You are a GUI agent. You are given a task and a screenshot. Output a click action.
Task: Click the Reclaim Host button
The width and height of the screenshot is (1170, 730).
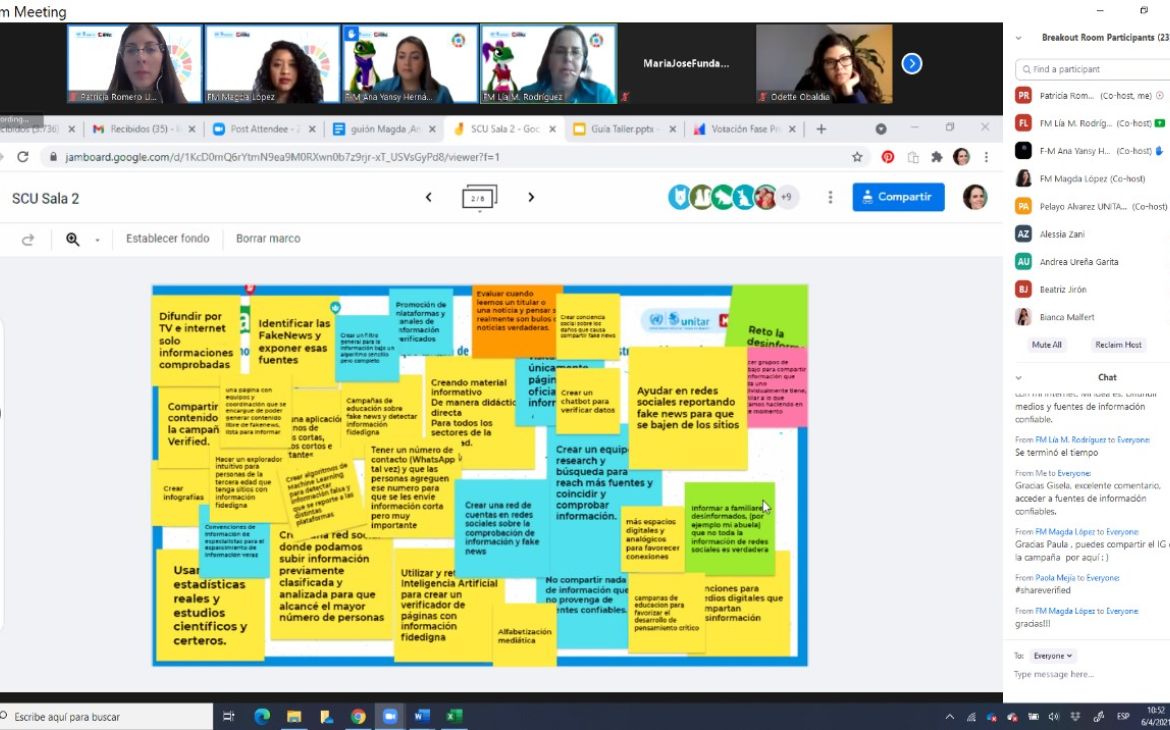coord(1120,344)
